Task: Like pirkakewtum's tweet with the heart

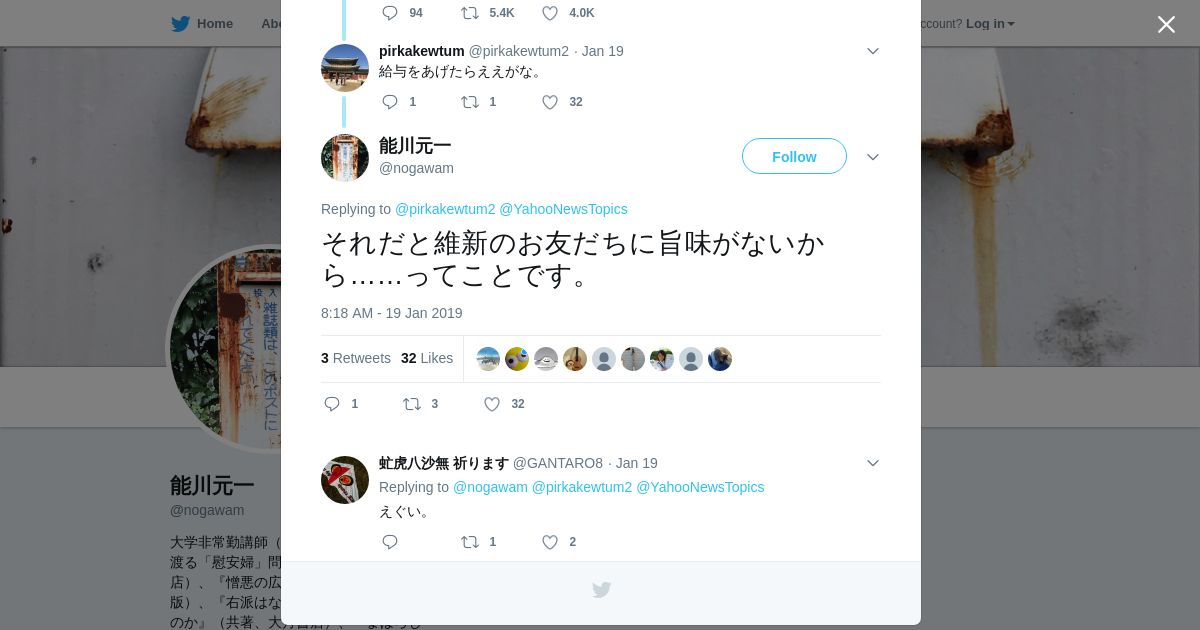Action: point(550,102)
